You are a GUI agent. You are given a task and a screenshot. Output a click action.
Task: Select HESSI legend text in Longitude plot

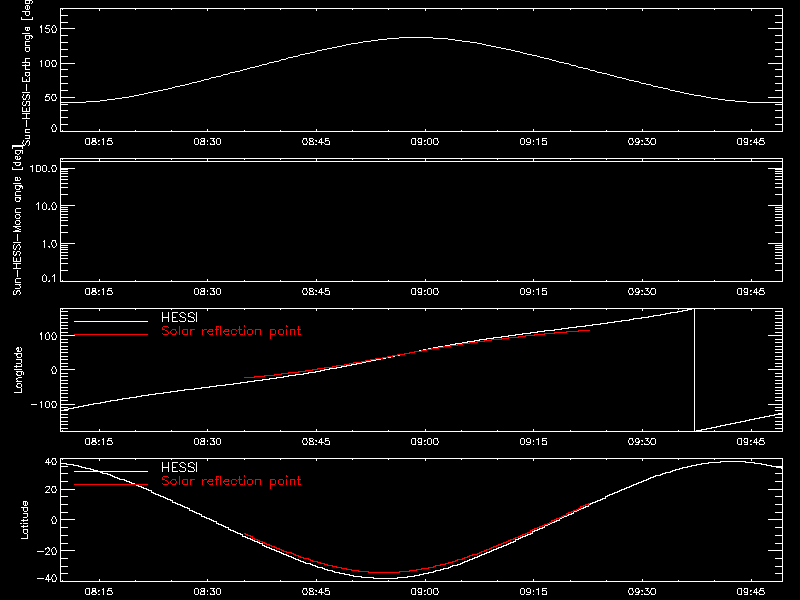point(179,317)
